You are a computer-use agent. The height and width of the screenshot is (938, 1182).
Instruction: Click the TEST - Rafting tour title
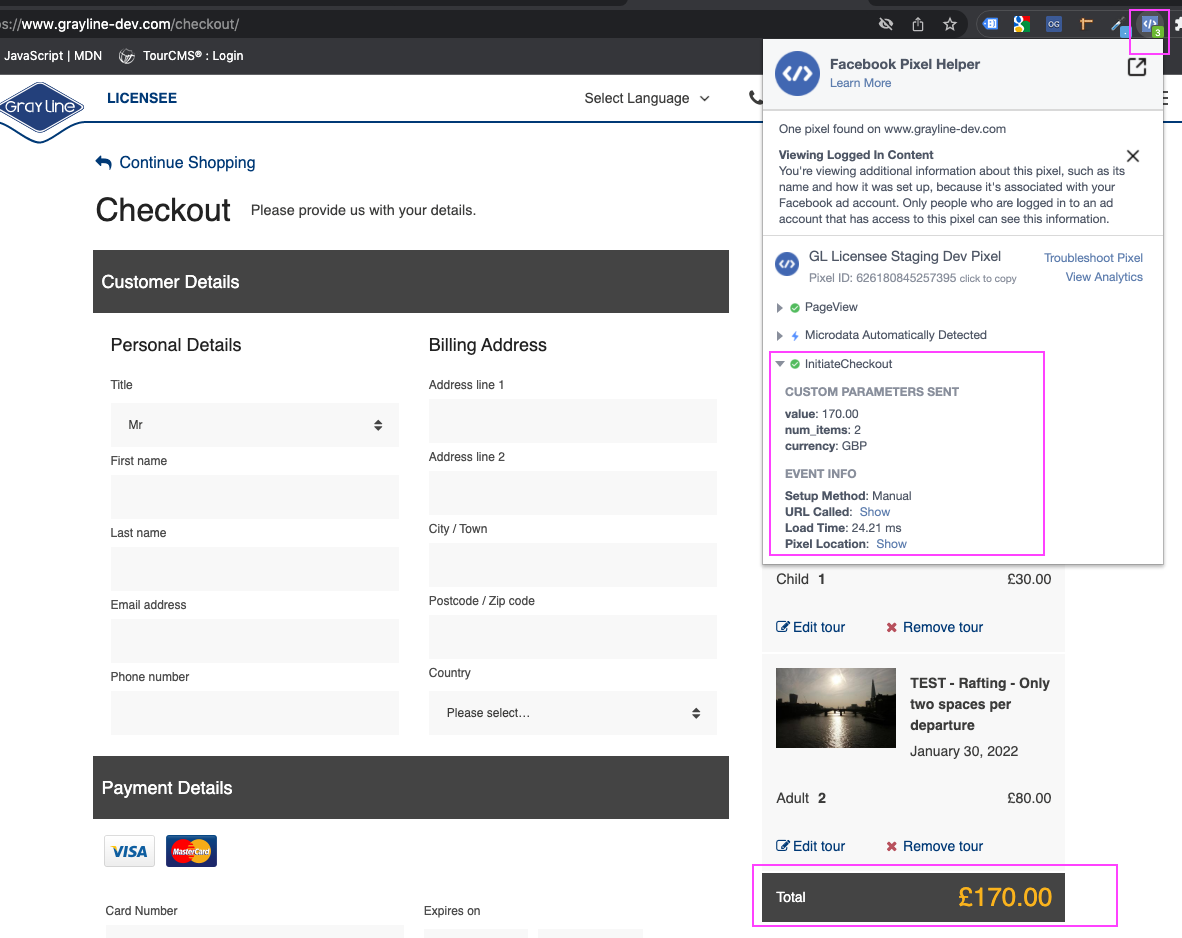[x=980, y=704]
